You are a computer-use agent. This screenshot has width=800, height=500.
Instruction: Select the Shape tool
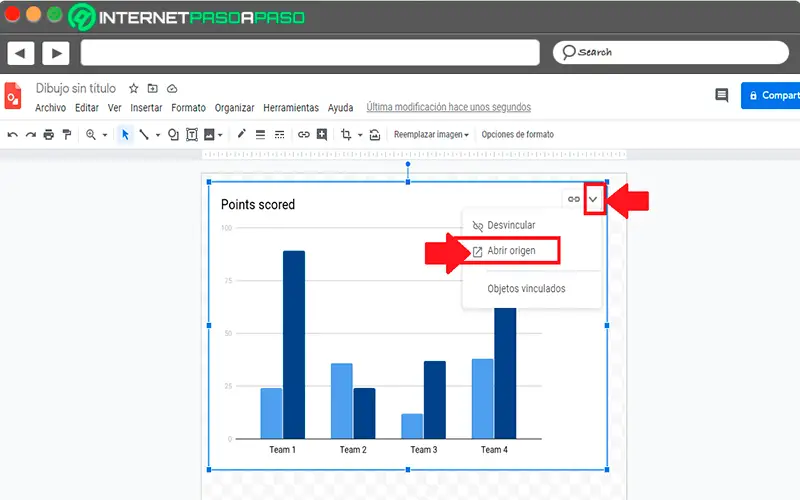(x=173, y=135)
